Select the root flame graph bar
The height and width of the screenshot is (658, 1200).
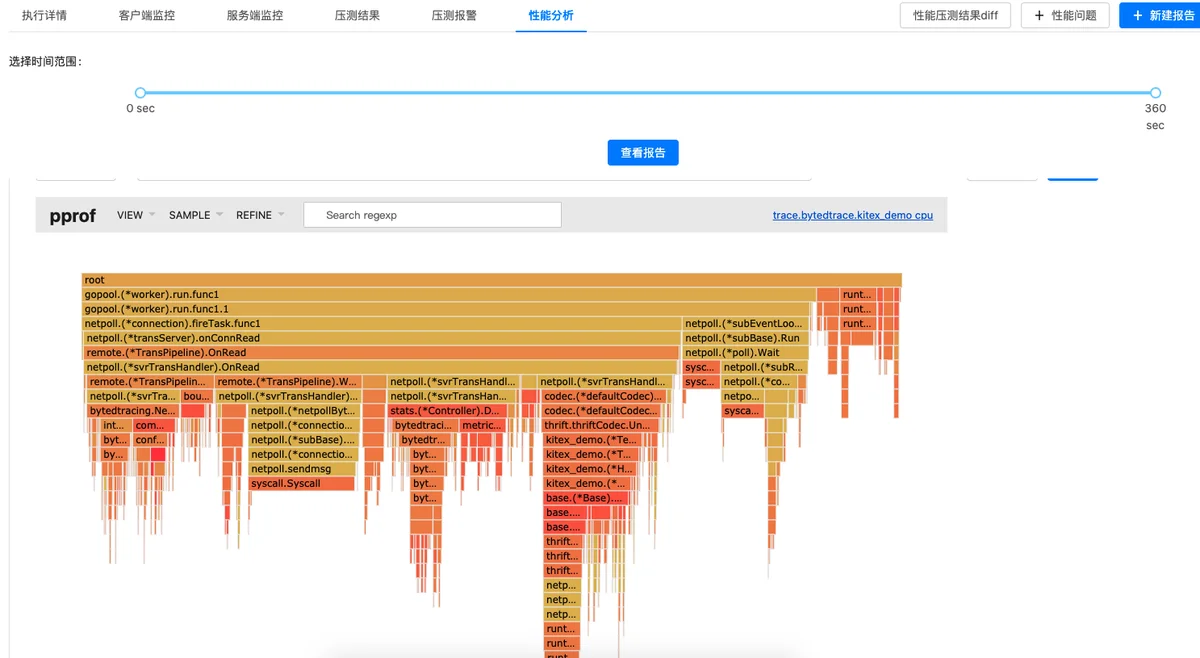[492, 280]
